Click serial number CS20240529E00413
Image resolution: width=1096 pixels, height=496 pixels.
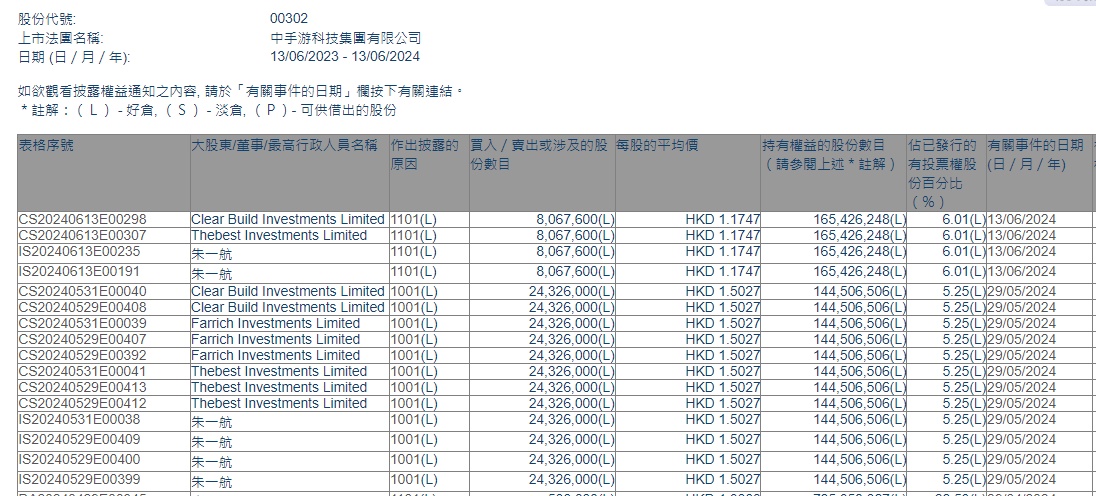(82, 388)
